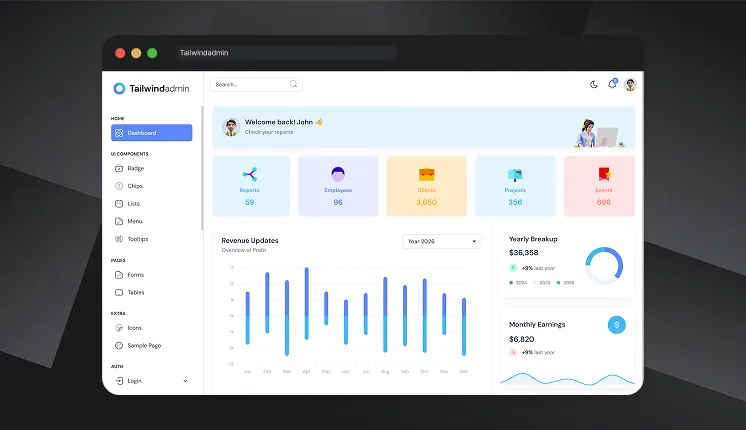Open the Employees card
This screenshot has width=746, height=430.
click(x=338, y=186)
